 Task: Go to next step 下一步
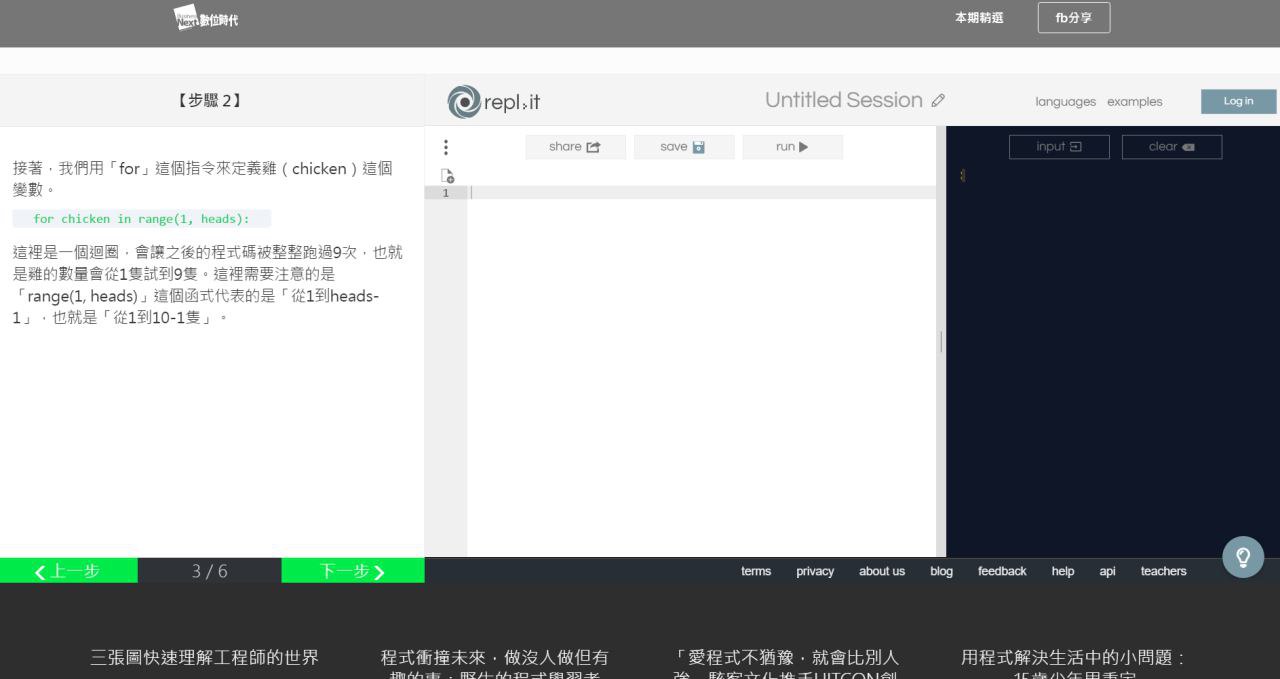point(352,571)
